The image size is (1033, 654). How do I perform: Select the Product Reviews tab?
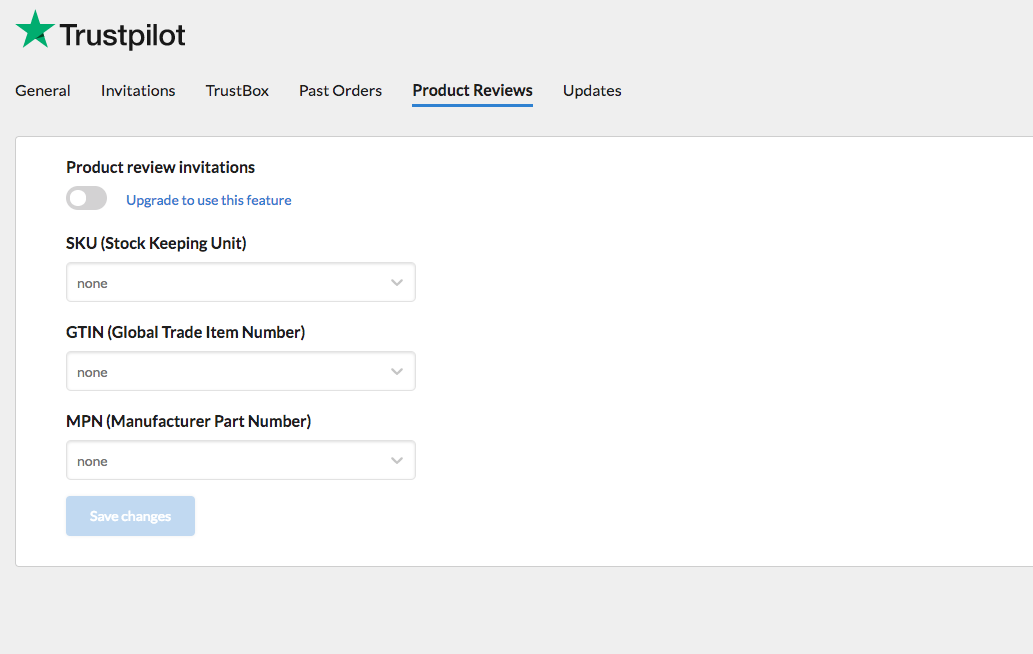click(472, 90)
